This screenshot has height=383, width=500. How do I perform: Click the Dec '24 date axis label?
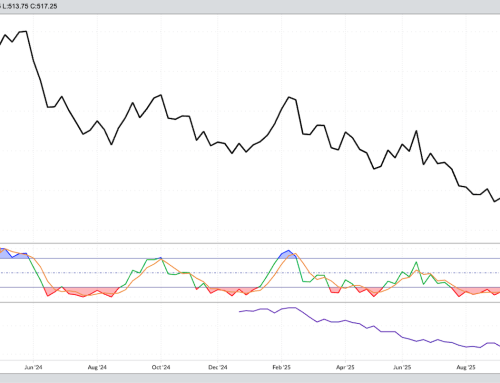pos(218,367)
